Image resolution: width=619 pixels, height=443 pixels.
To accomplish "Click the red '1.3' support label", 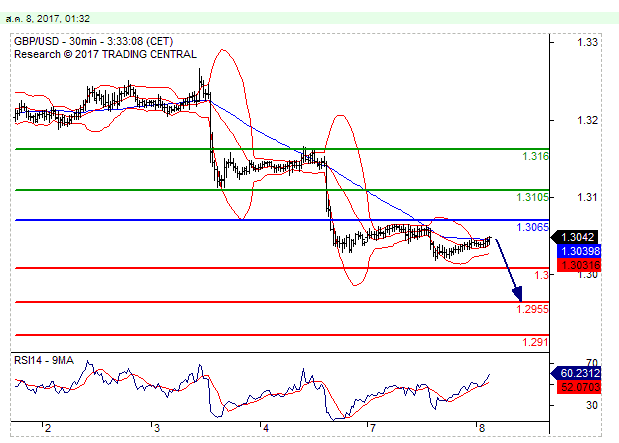I will click(x=542, y=275).
